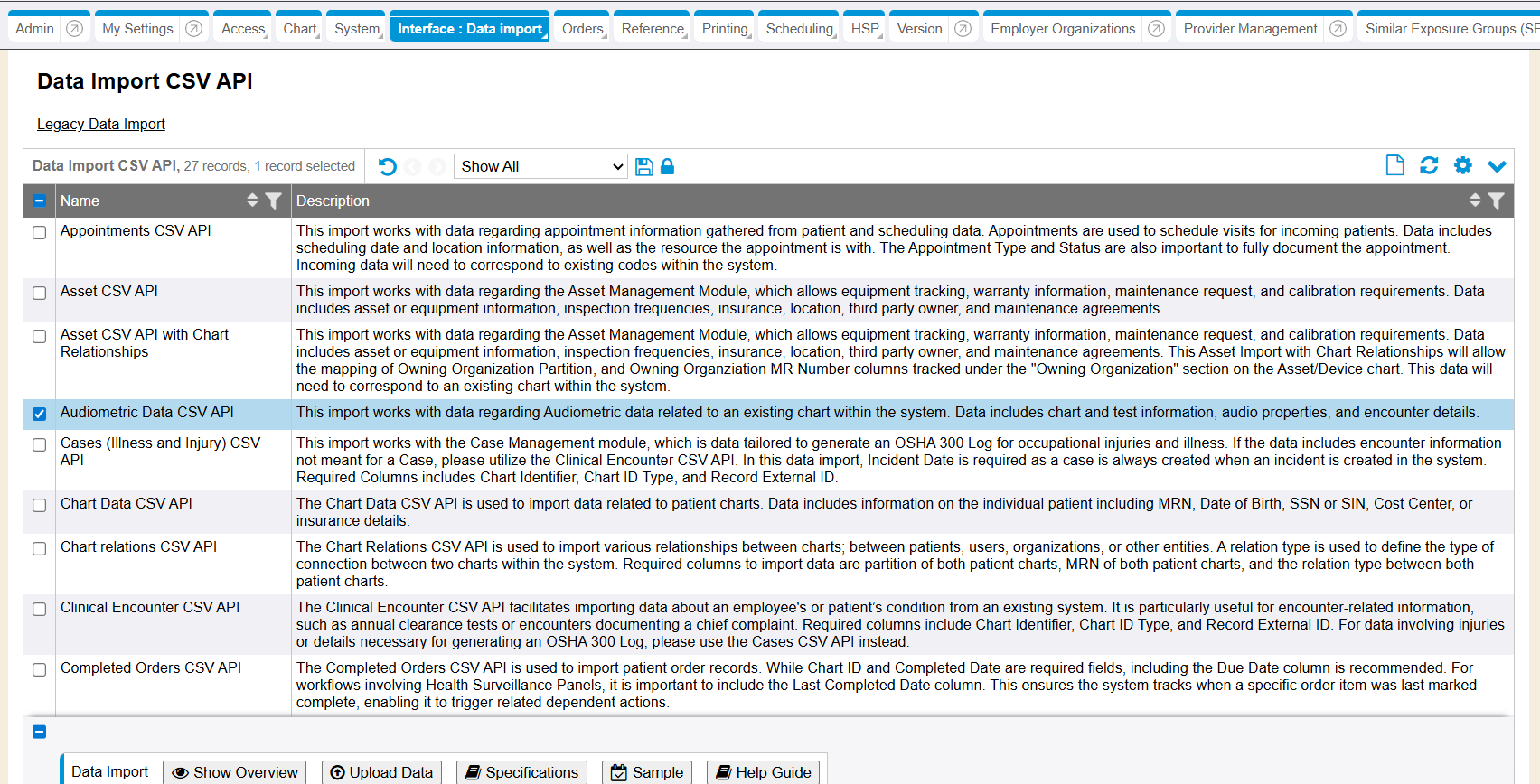Click the Completed Orders CSV API row name

[151, 667]
